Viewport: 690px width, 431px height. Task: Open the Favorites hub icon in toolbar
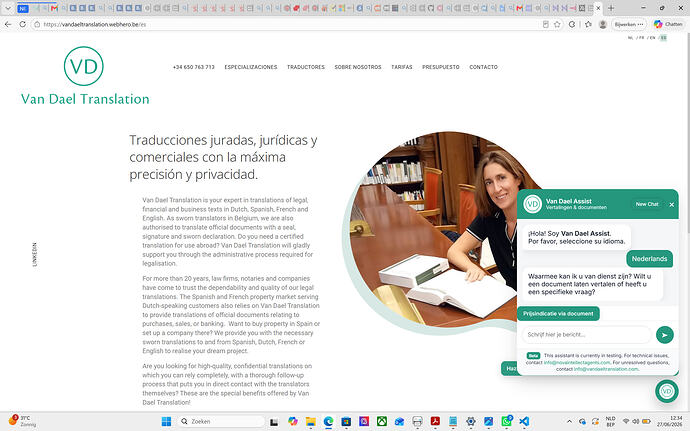(588, 25)
